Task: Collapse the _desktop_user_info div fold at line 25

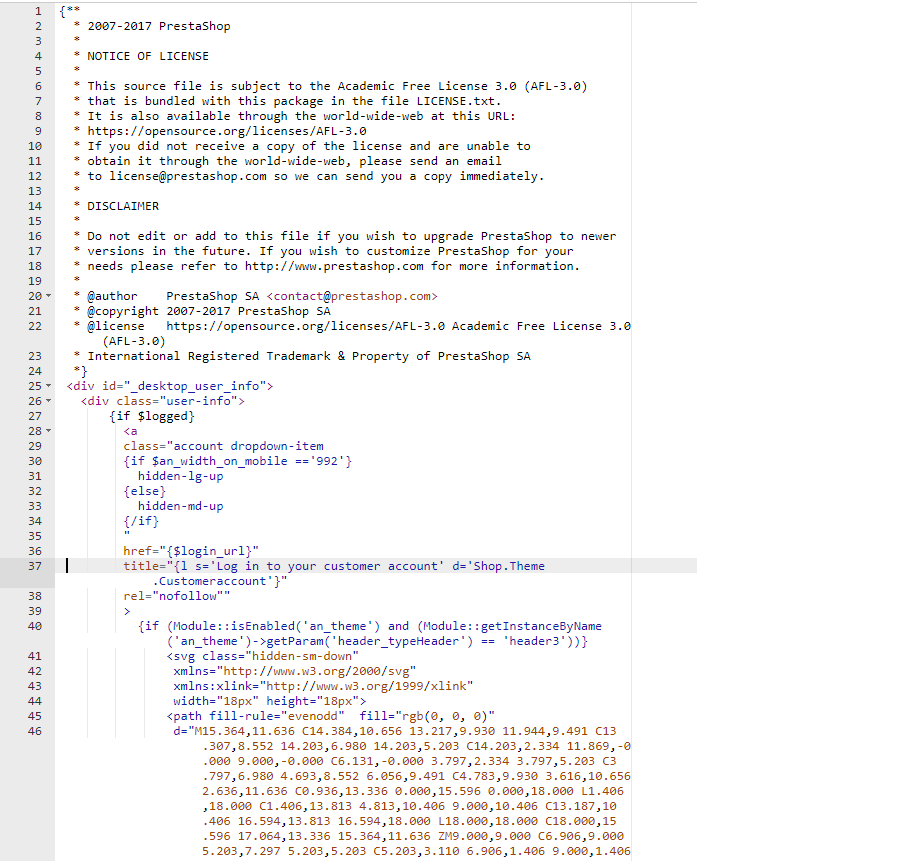Action: pyautogui.click(x=49, y=386)
